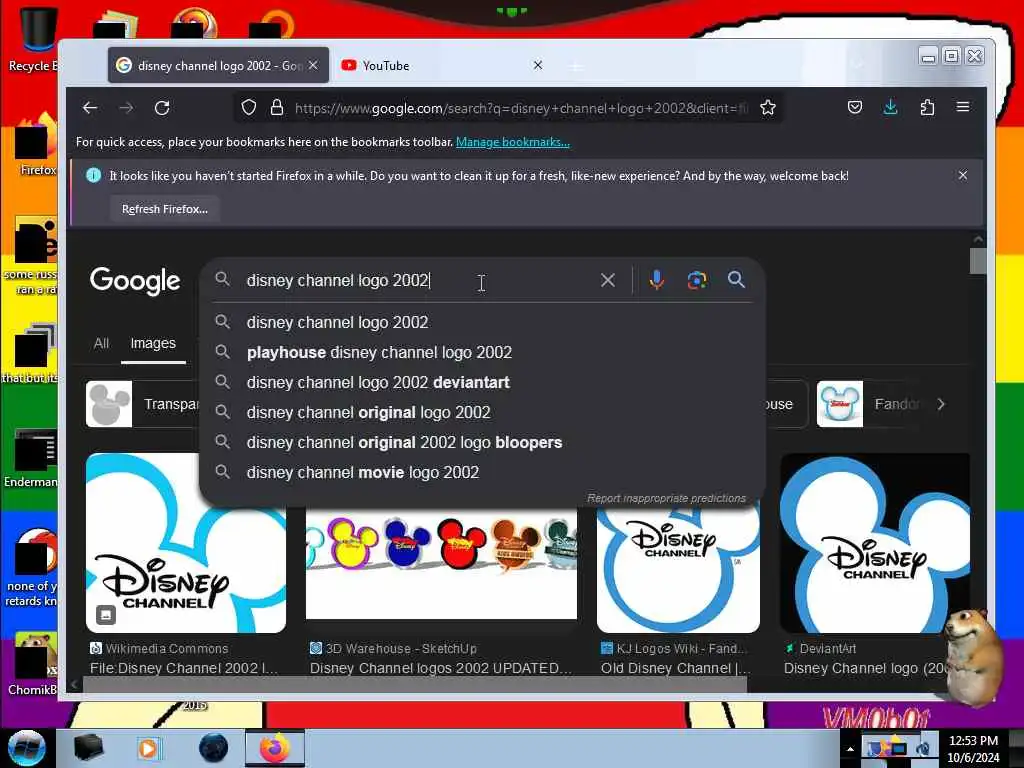Viewport: 1024px width, 768px height.
Task: Expand more filter chips with right chevron
Action: 941,404
